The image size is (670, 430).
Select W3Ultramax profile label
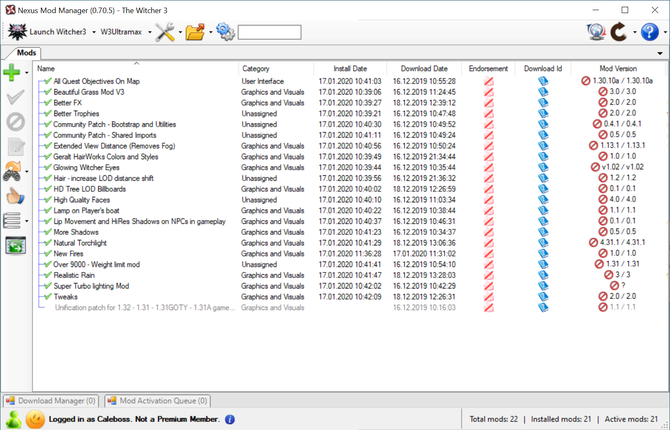(x=121, y=32)
